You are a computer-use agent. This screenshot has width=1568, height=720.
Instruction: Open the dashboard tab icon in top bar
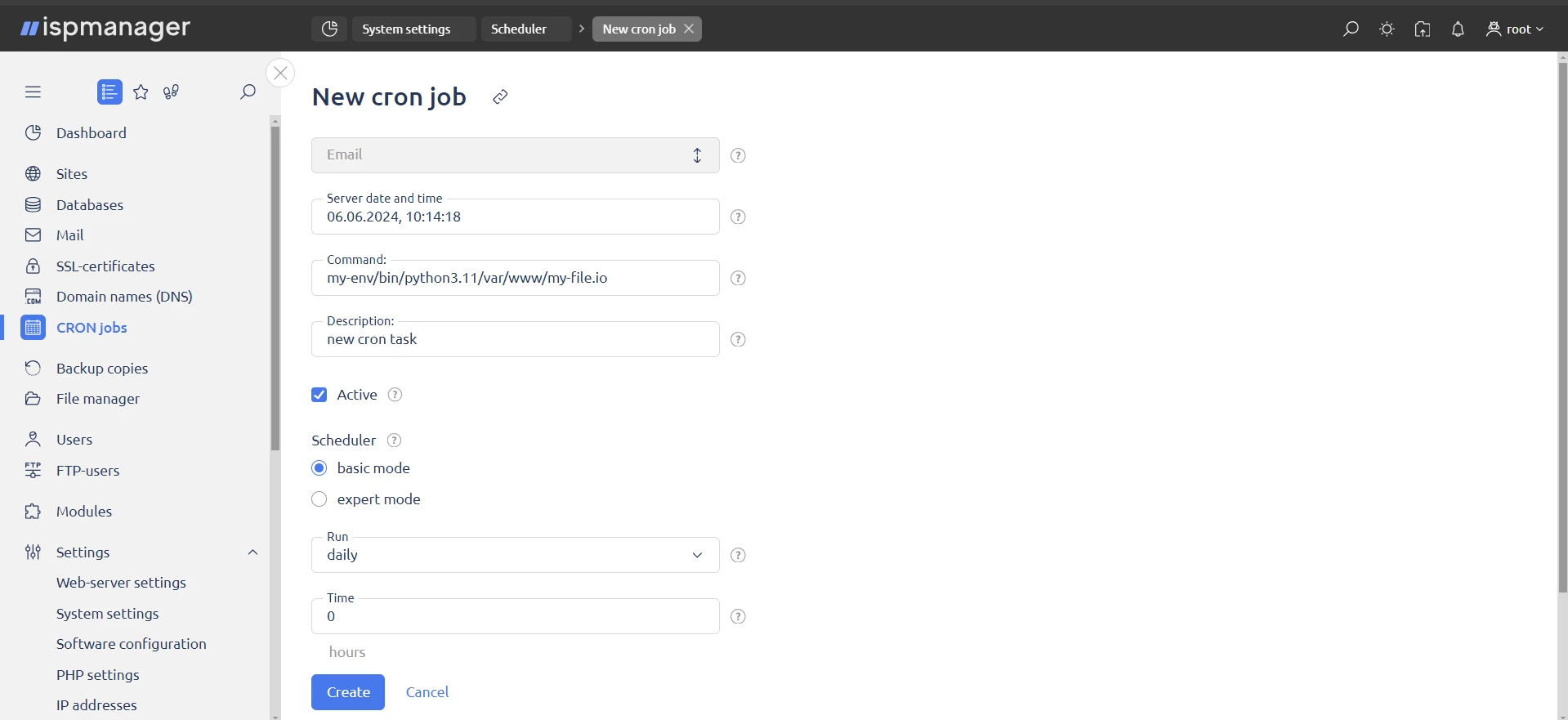coord(329,29)
